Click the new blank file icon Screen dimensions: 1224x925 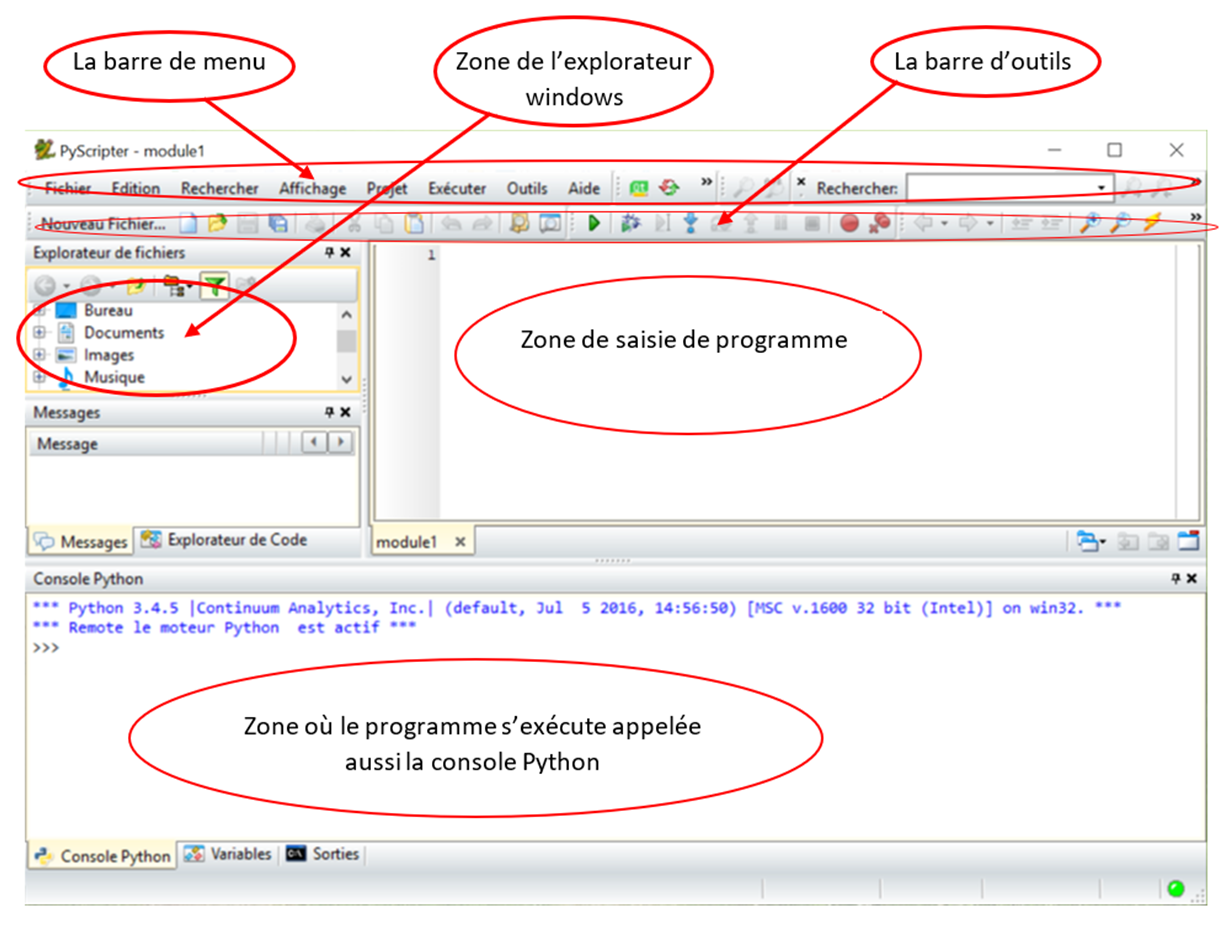tap(188, 224)
